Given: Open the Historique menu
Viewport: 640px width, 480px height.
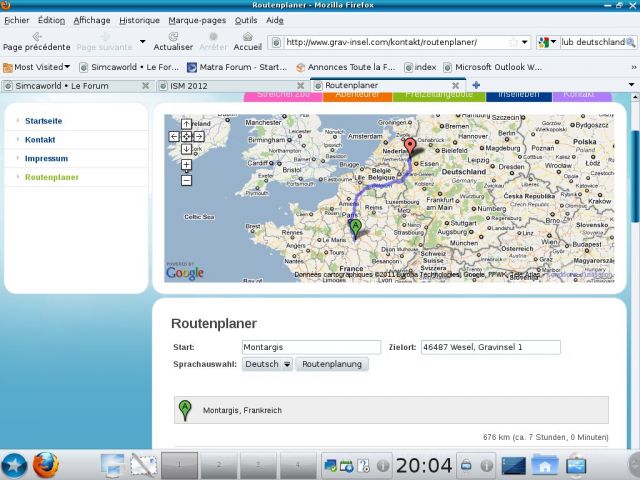Looking at the screenshot, I should 139,20.
